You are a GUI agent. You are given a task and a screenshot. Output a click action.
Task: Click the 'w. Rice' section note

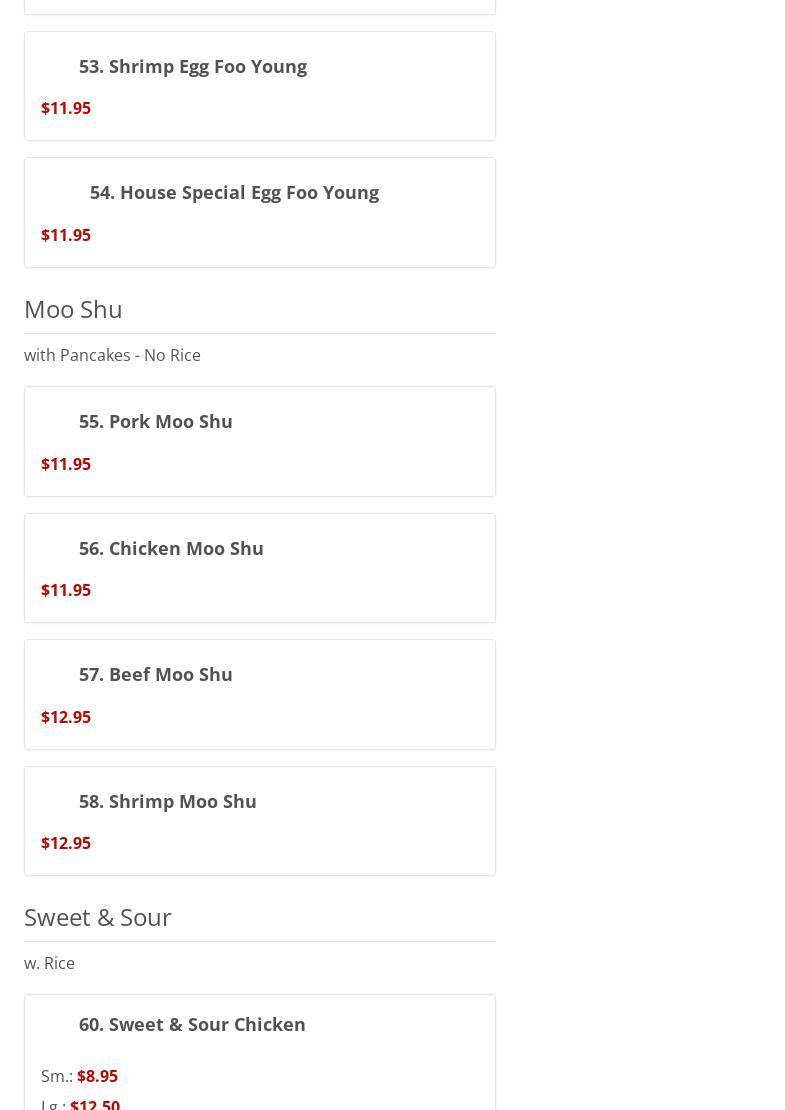(49, 963)
